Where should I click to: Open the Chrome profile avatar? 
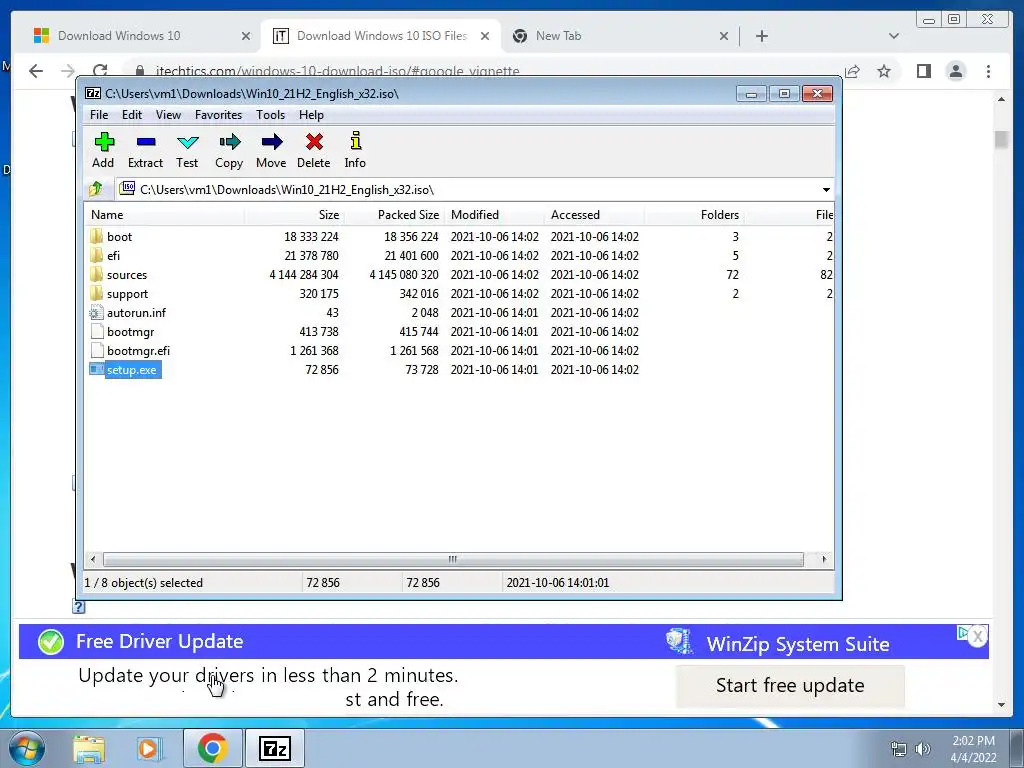click(955, 71)
